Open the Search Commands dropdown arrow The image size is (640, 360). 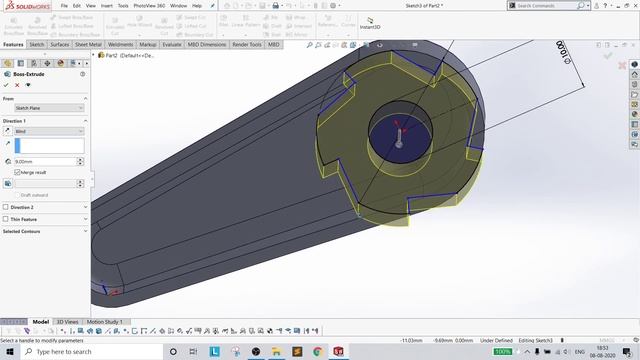[x=588, y=6]
